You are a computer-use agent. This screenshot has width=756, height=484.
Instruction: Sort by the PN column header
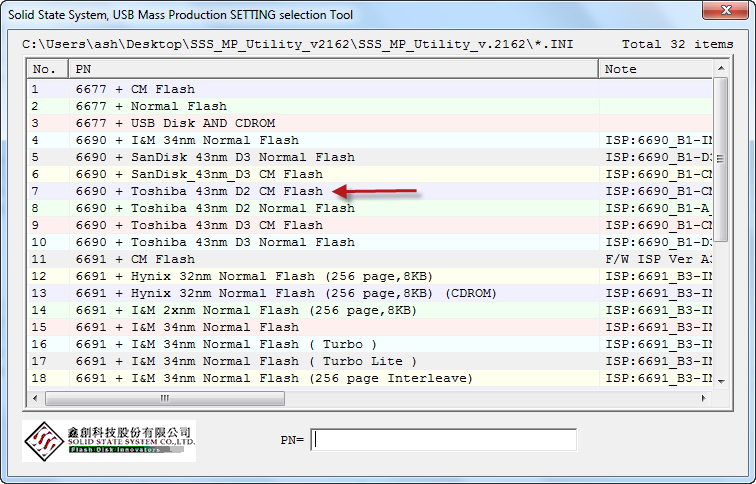[334, 69]
